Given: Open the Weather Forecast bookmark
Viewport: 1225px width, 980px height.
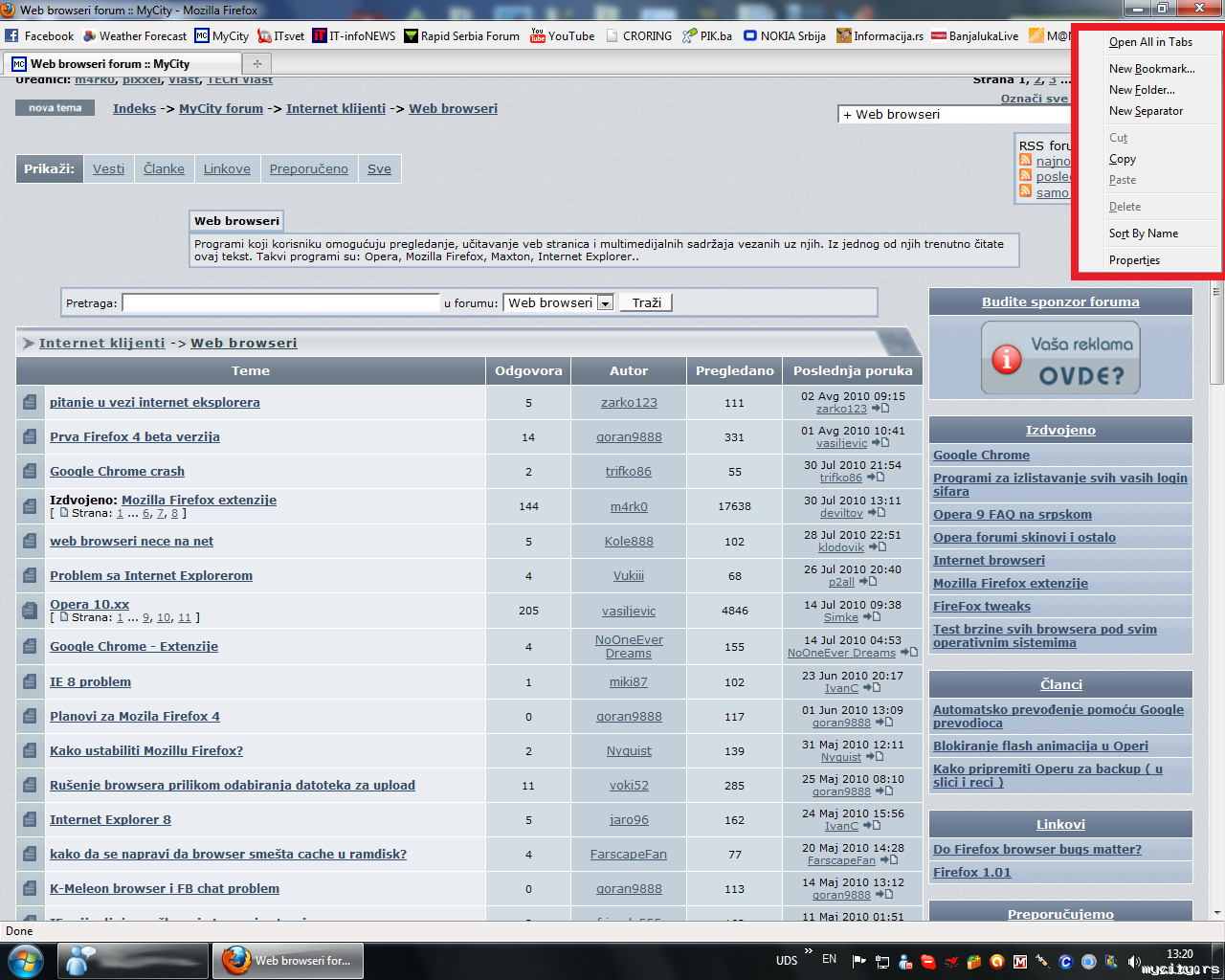Looking at the screenshot, I should pyautogui.click(x=135, y=36).
